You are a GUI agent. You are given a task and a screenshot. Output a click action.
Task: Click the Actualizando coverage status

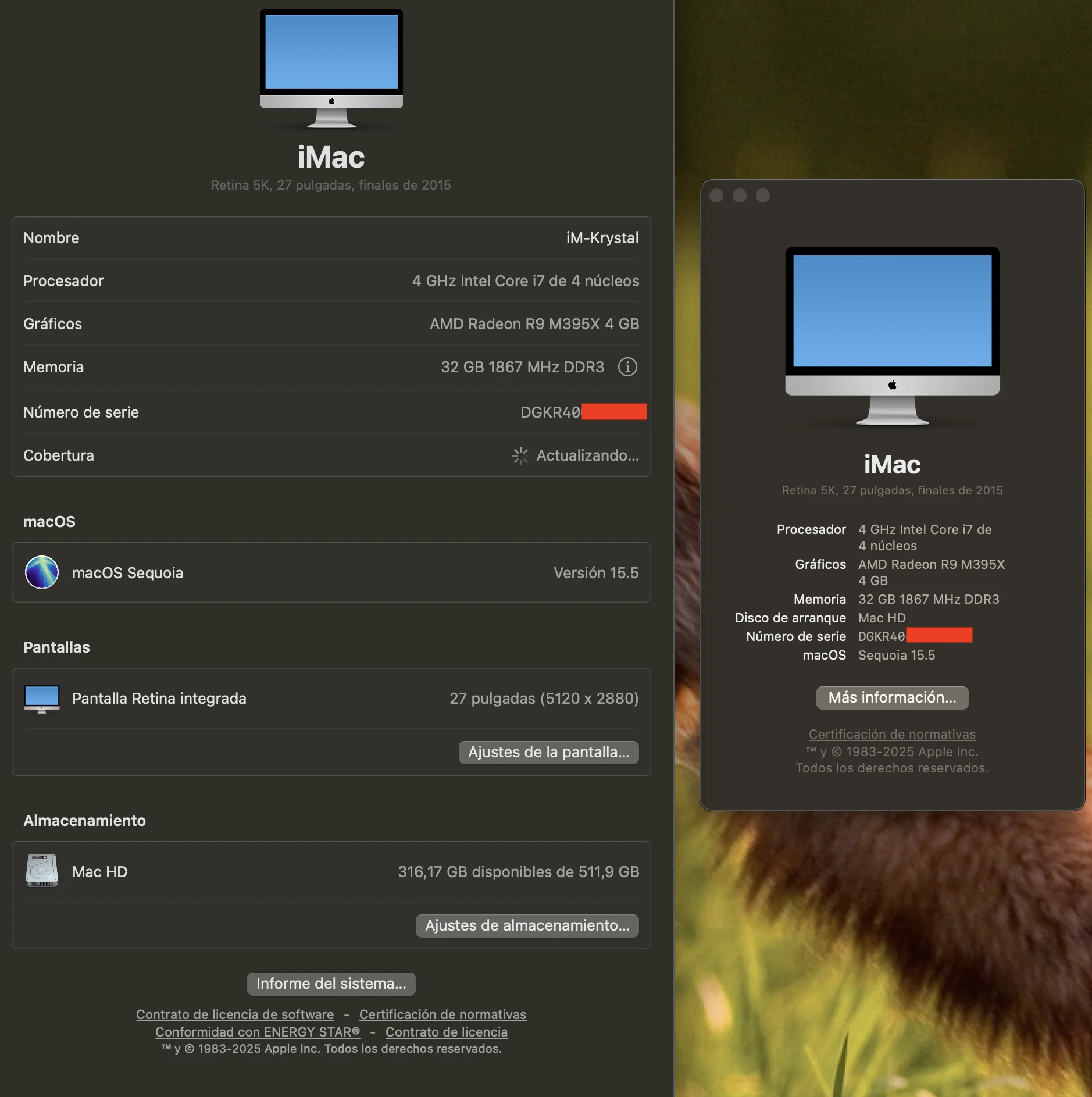pyautogui.click(x=588, y=455)
